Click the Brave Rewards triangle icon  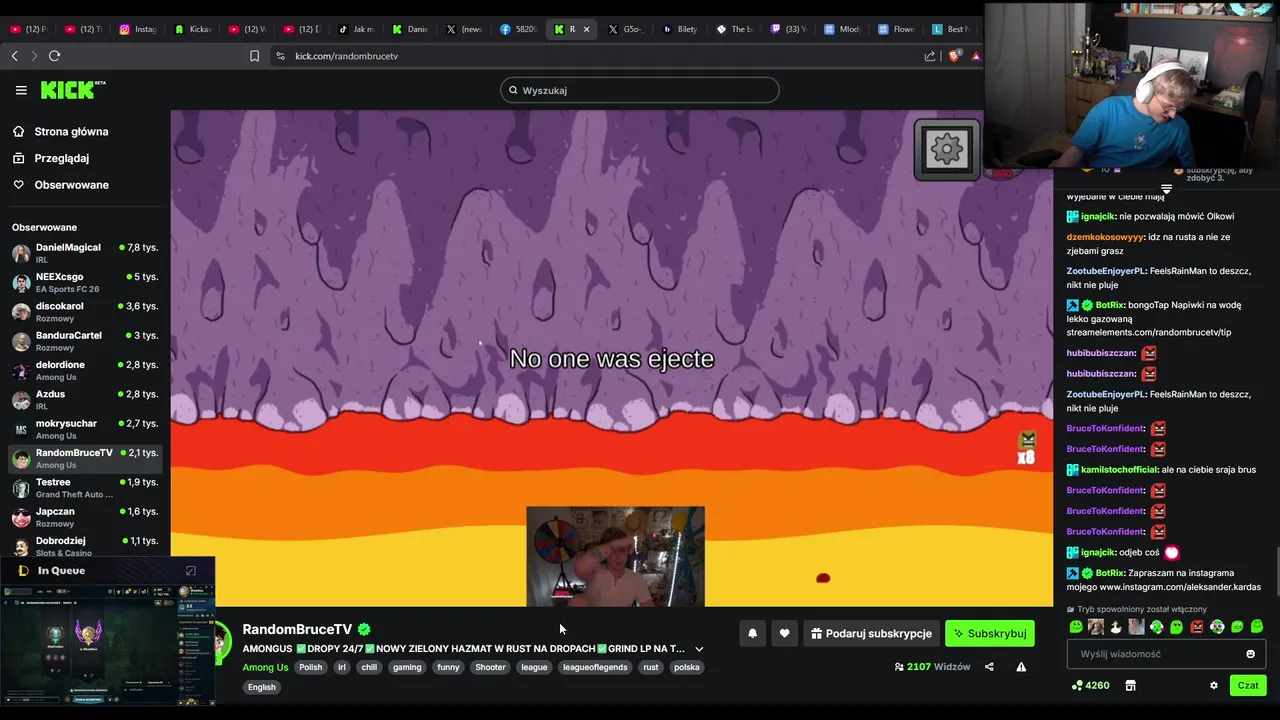977,56
